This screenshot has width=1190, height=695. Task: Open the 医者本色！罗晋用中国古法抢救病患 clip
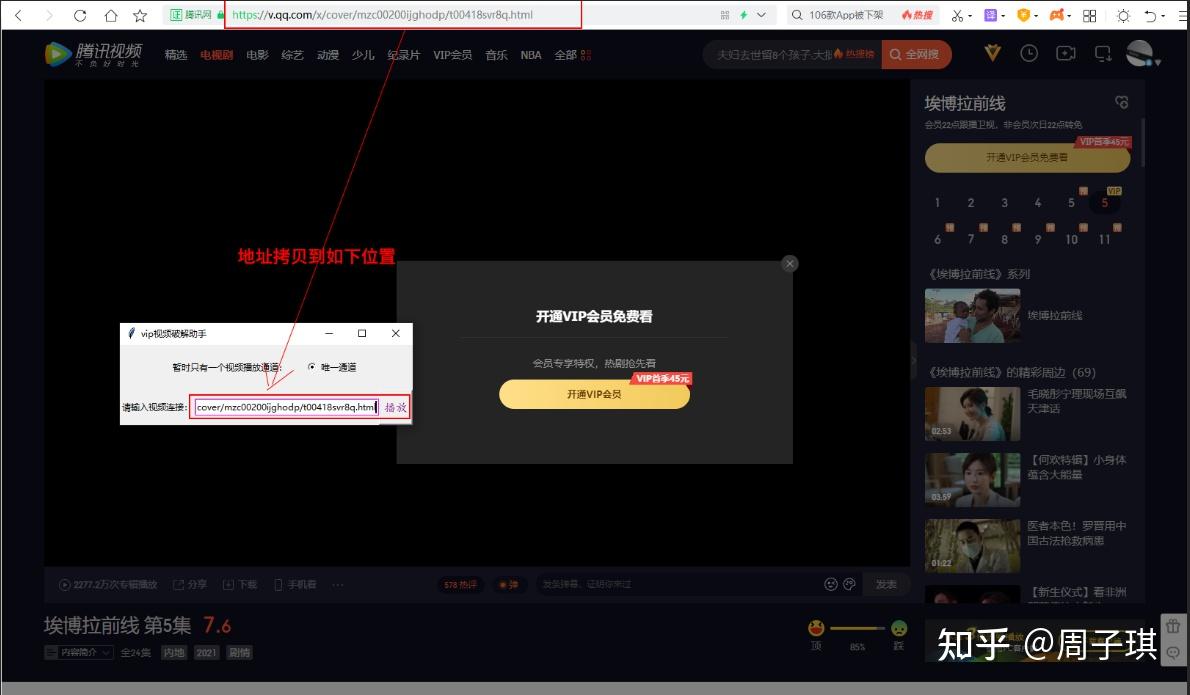(972, 546)
